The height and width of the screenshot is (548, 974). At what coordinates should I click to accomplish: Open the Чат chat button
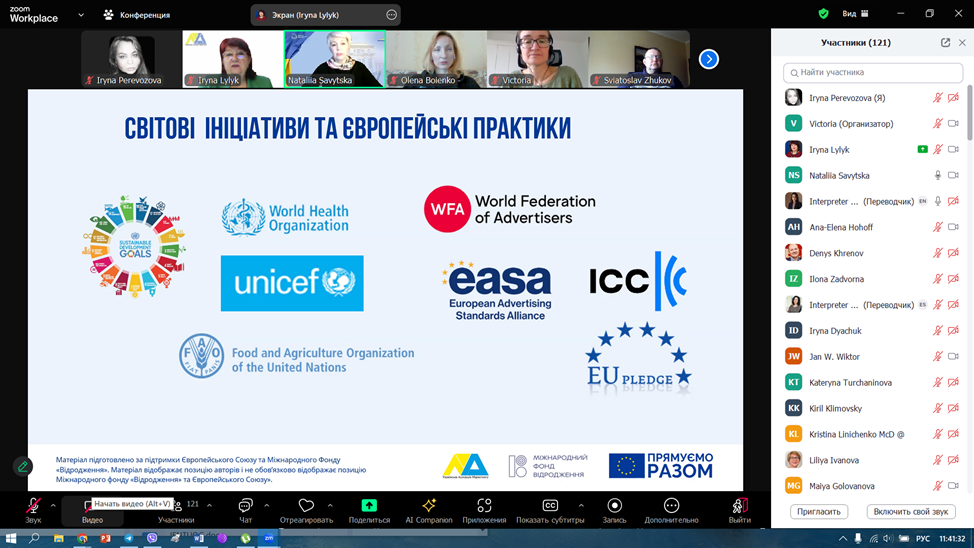pyautogui.click(x=245, y=511)
